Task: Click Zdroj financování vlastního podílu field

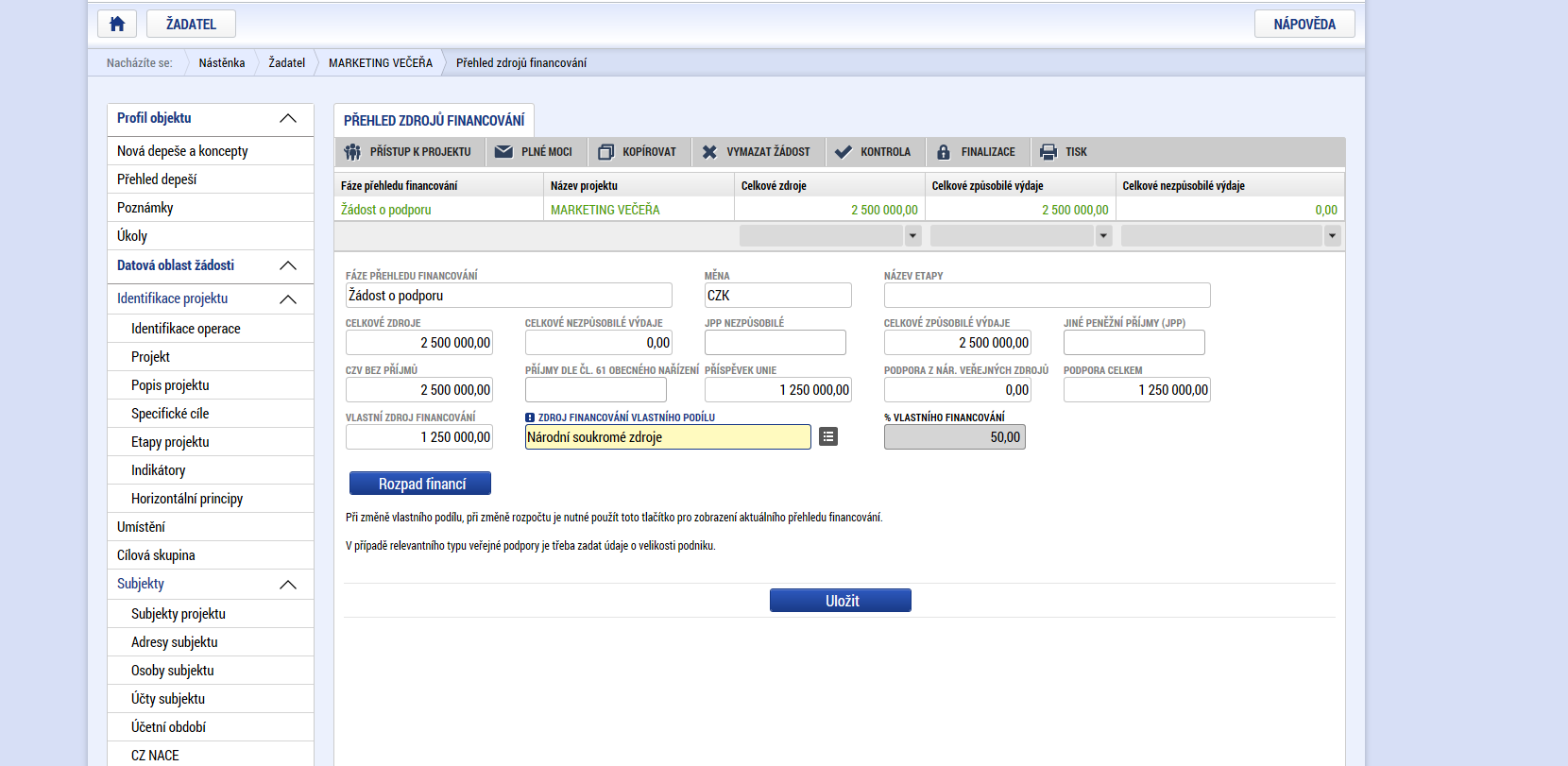Action: pyautogui.click(x=668, y=437)
